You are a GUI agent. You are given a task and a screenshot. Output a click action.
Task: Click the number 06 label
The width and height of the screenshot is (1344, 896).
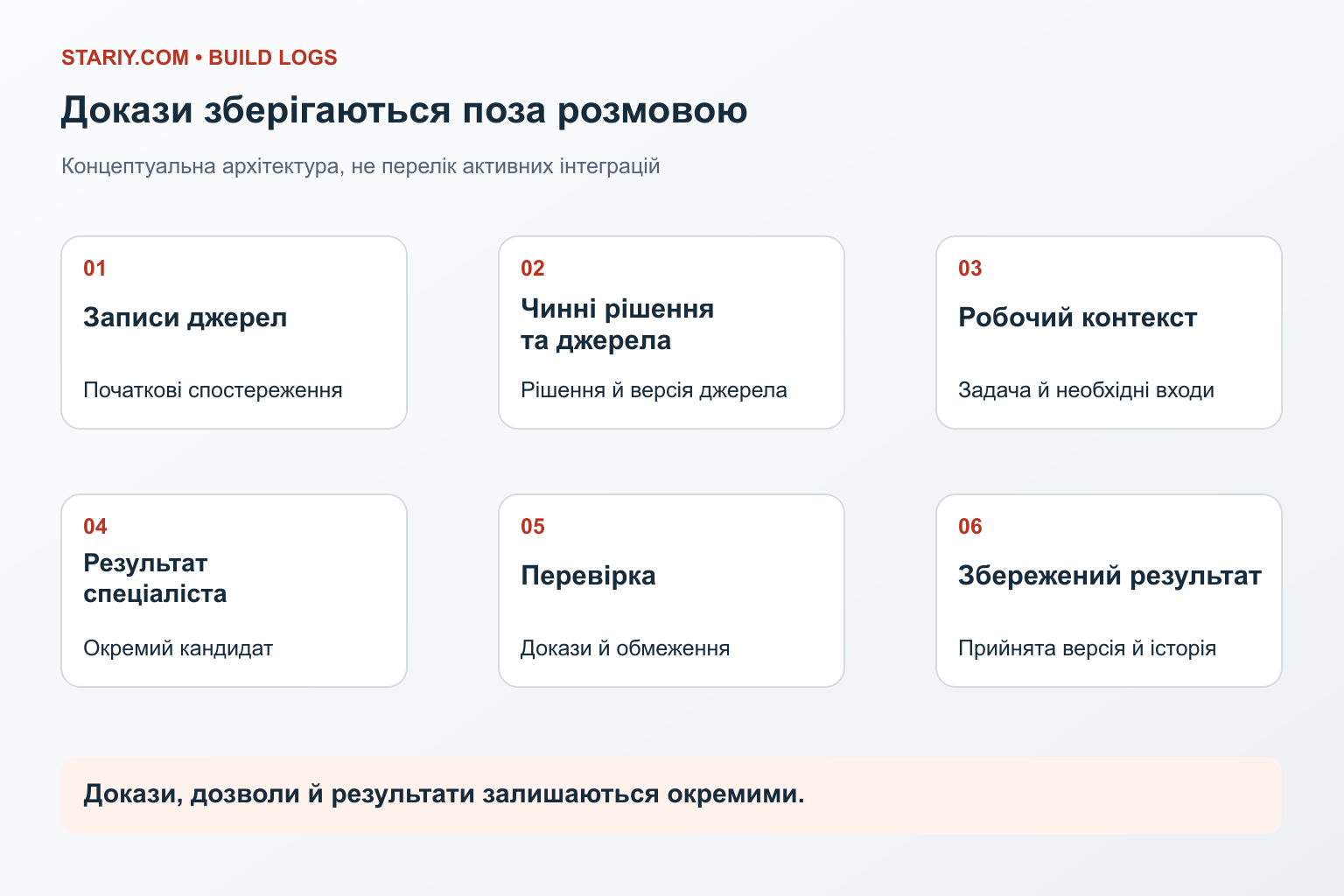click(969, 527)
